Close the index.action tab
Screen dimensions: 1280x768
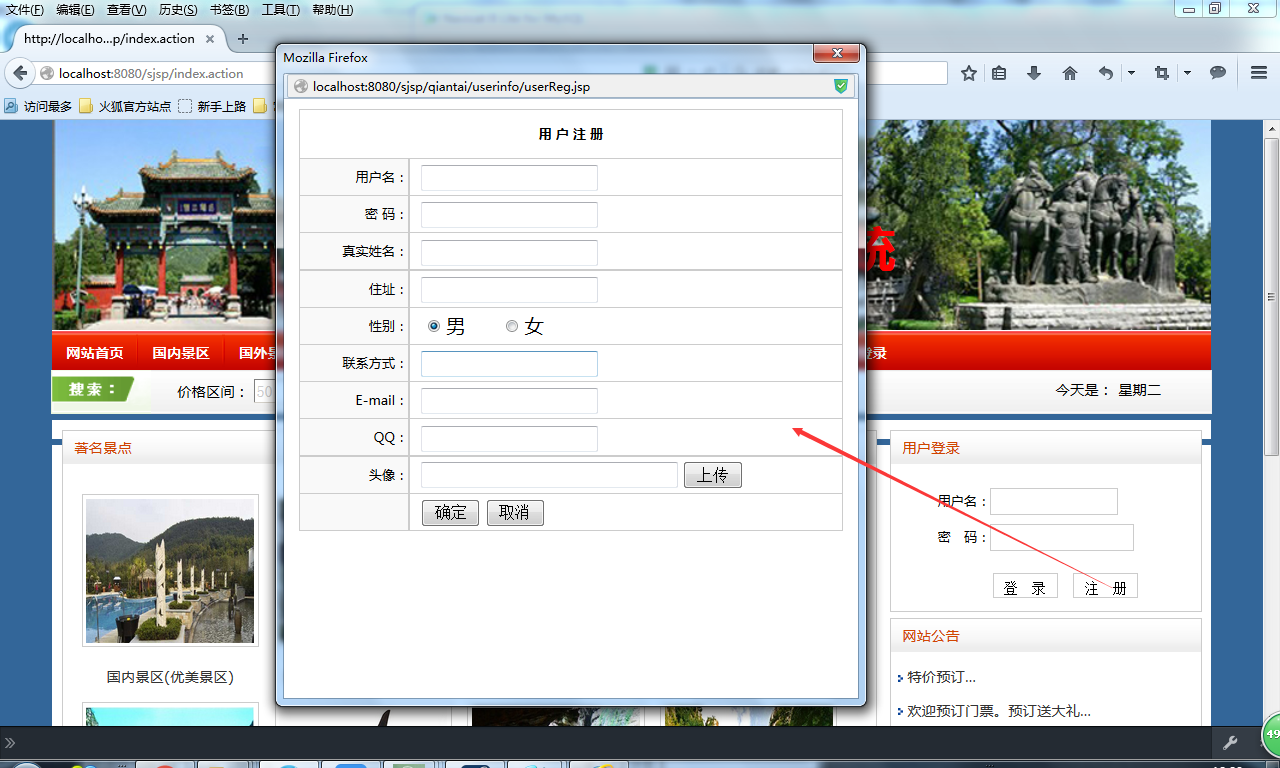pos(210,39)
